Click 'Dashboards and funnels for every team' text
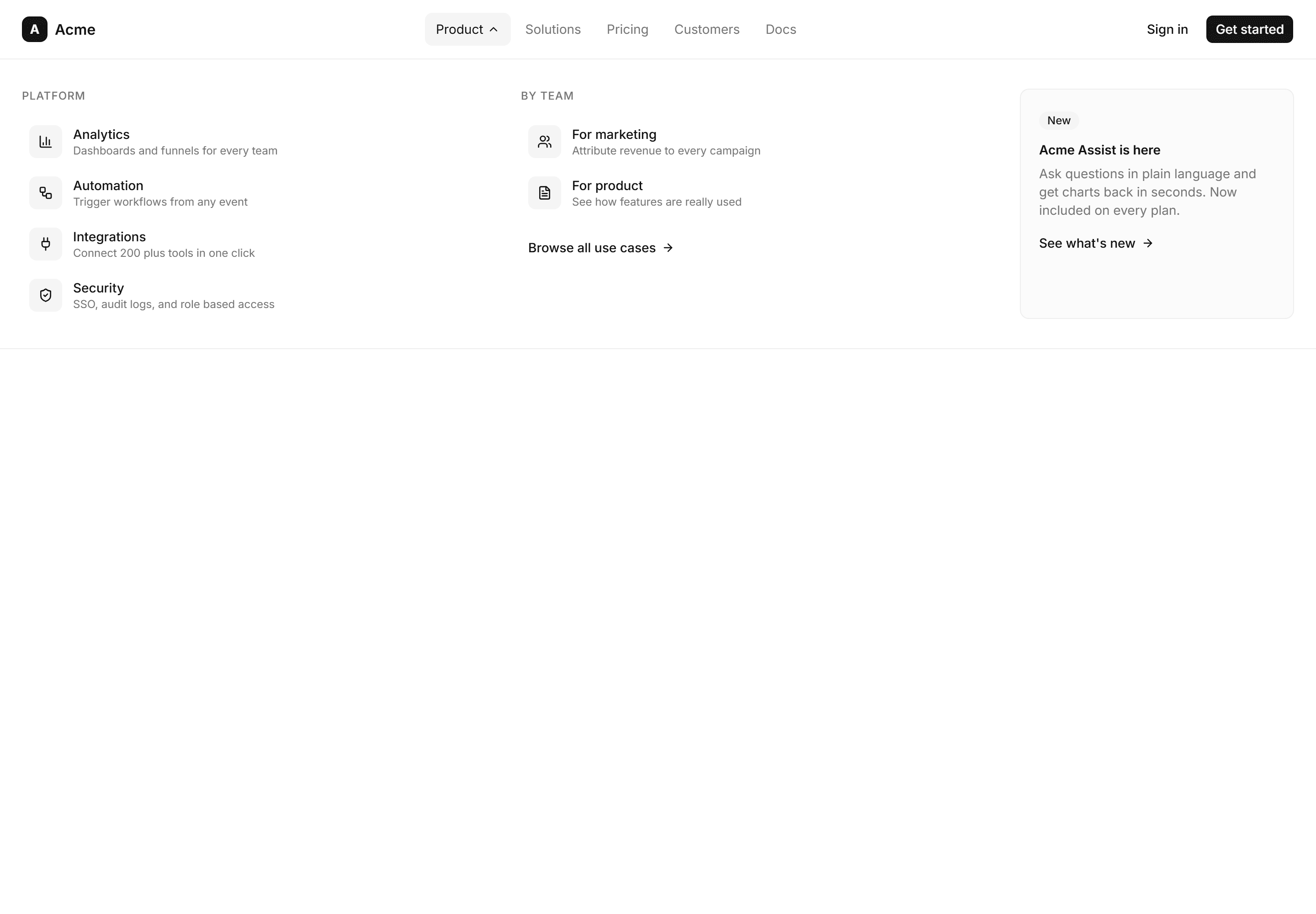 pos(175,151)
